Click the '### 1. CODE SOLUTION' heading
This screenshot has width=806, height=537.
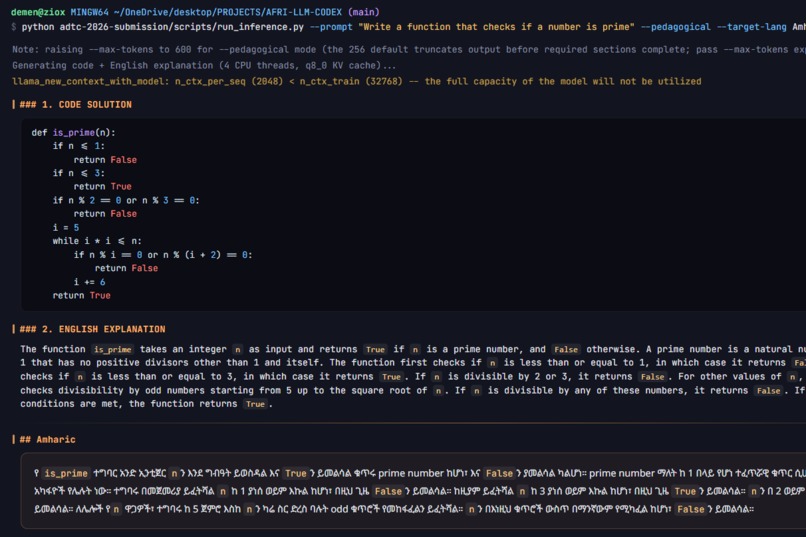coord(76,104)
